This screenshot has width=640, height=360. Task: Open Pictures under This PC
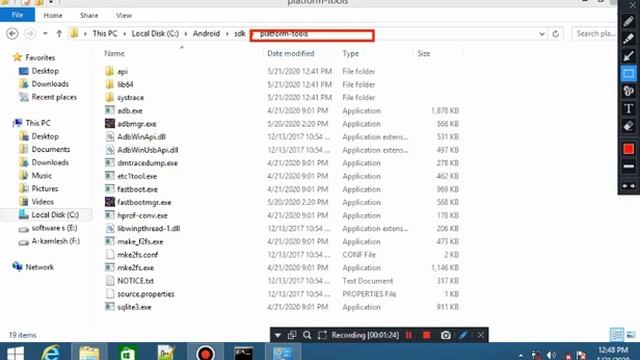44,188
